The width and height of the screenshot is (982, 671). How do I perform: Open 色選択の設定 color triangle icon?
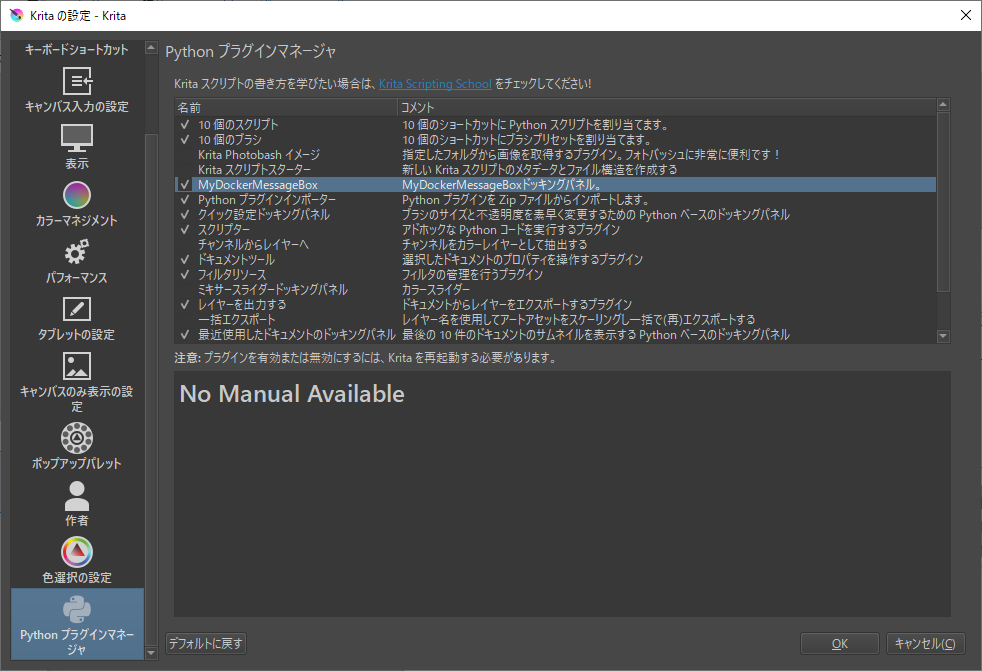pos(77,552)
